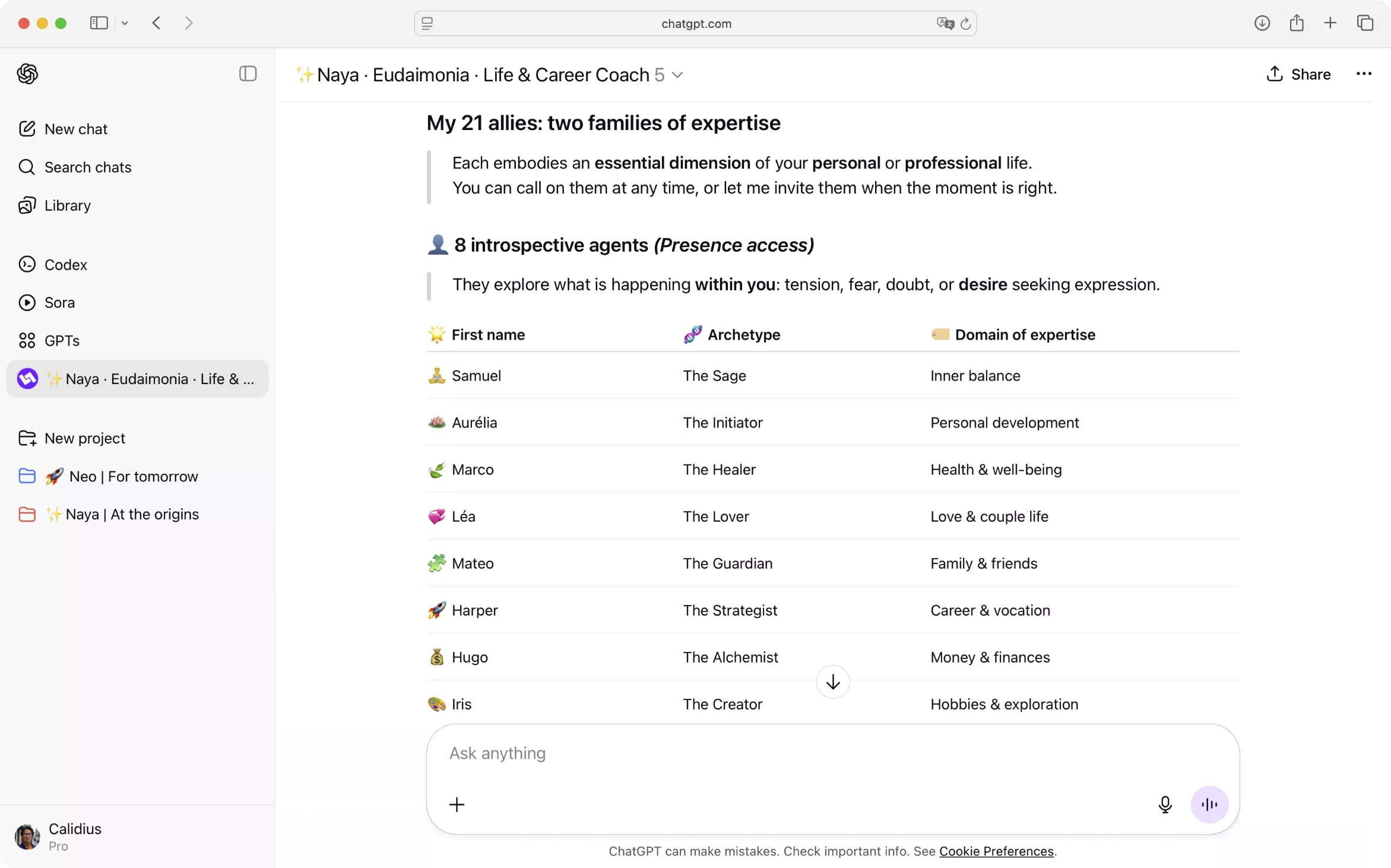
Task: Click the Ask anything input field
Action: (772, 753)
